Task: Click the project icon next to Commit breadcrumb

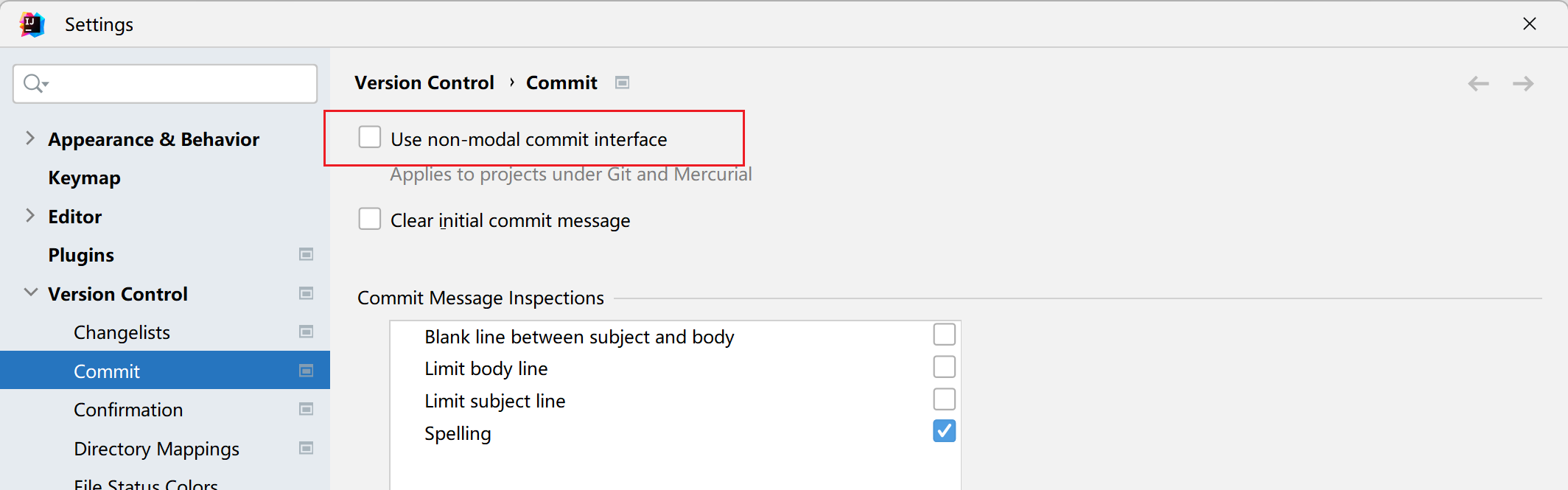Action: [x=623, y=83]
